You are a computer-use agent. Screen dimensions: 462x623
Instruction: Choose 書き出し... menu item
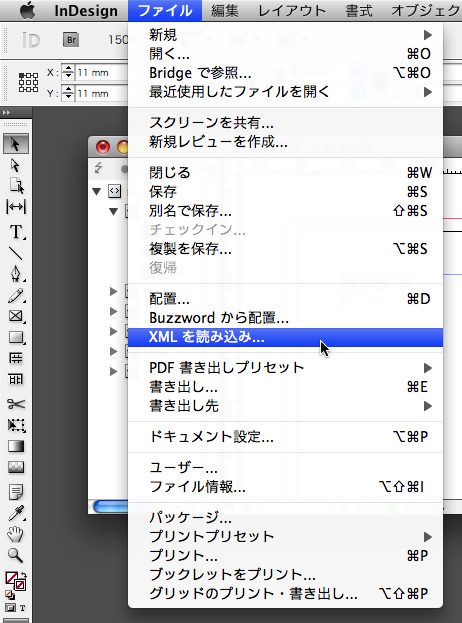(286, 387)
